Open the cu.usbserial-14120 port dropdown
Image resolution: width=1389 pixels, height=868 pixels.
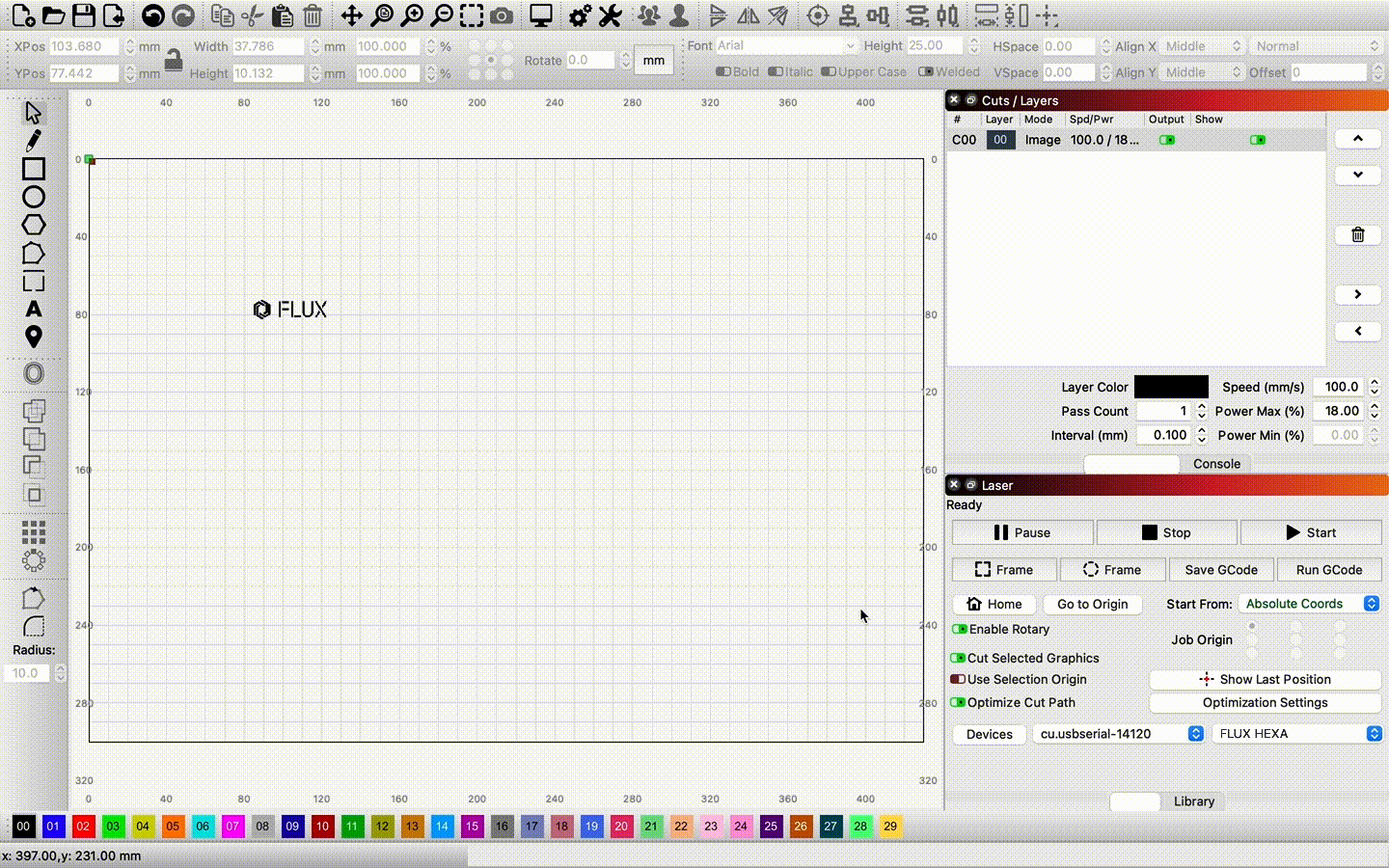coord(1118,734)
